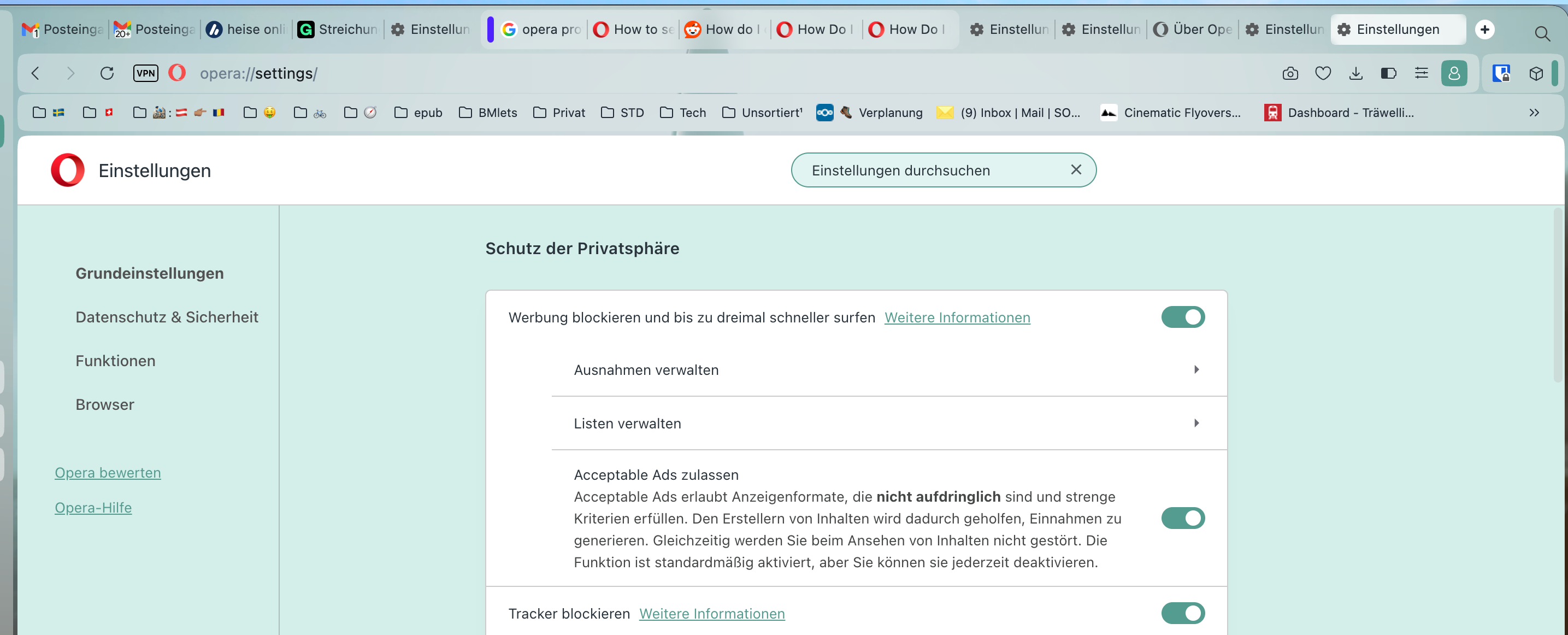Select Datenschutz & Sicherheit in sidebar

[x=167, y=317]
